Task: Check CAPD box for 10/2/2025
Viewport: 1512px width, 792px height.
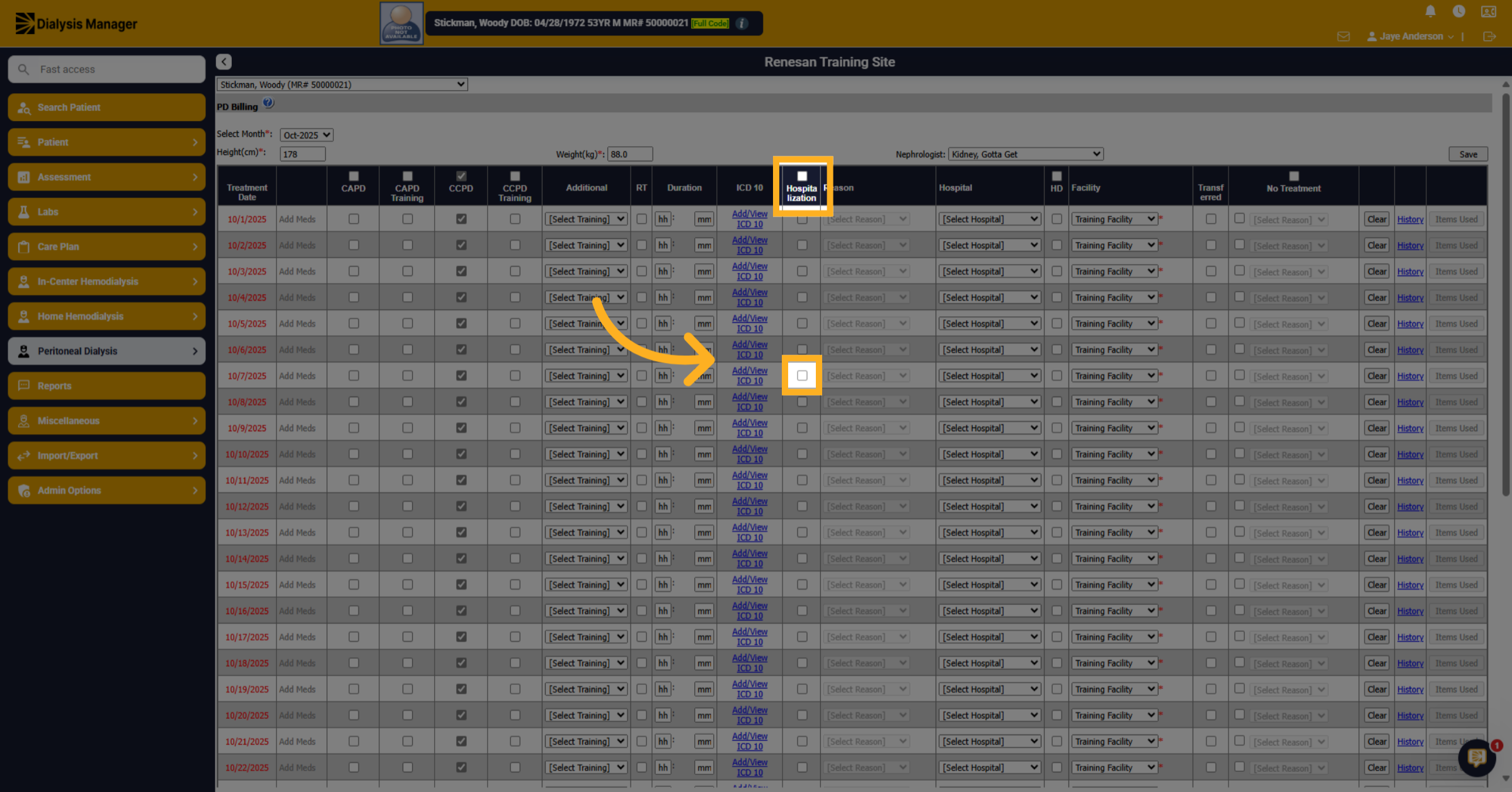Action: (x=353, y=245)
